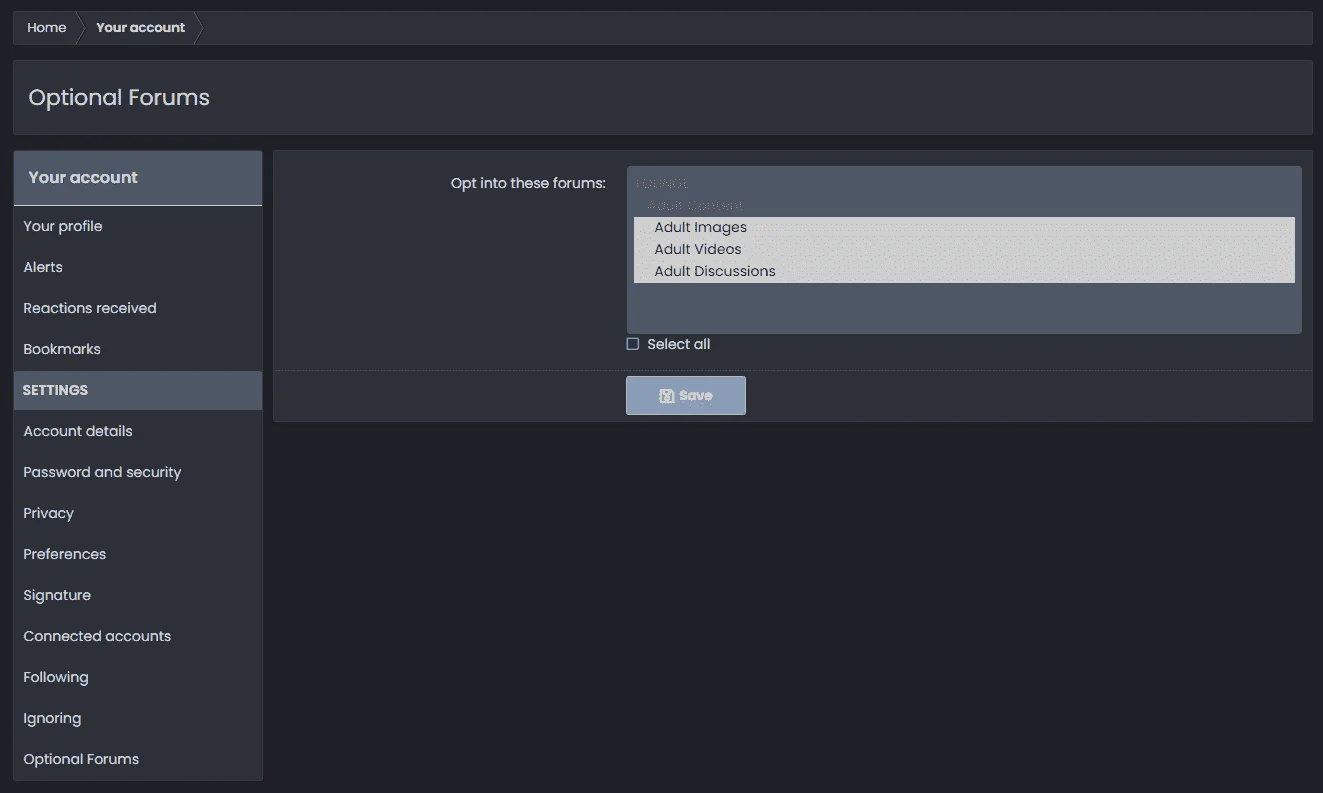View Reactions received
The height and width of the screenshot is (793, 1323).
pyautogui.click(x=138, y=309)
